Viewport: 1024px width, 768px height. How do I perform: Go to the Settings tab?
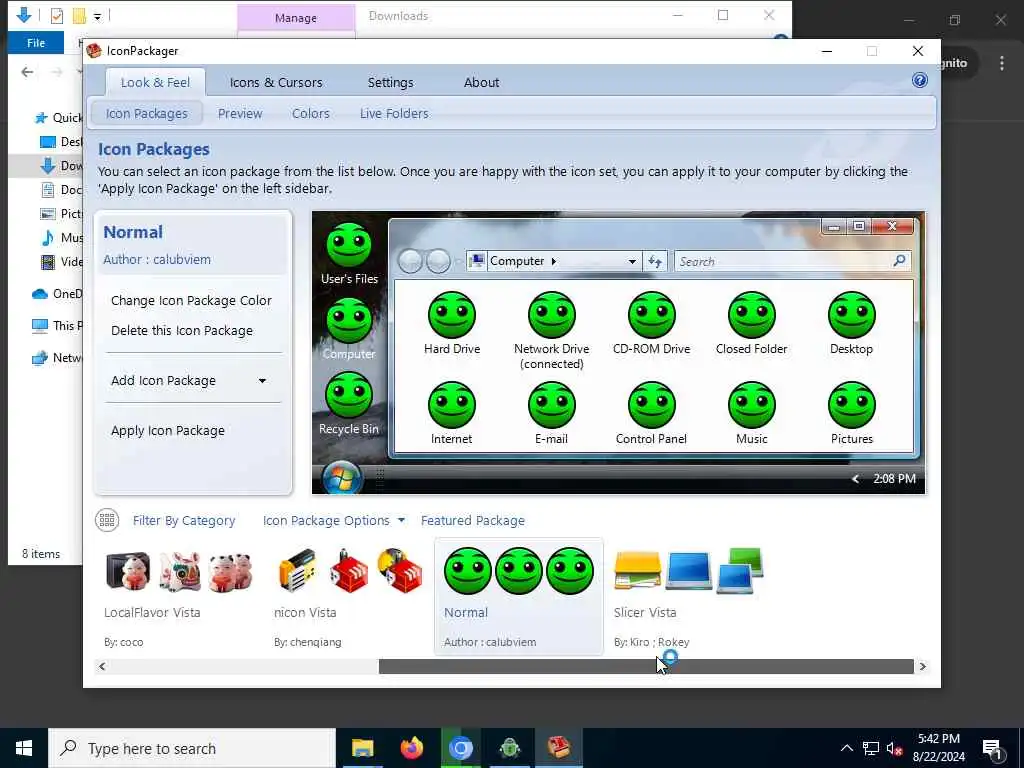pos(391,82)
